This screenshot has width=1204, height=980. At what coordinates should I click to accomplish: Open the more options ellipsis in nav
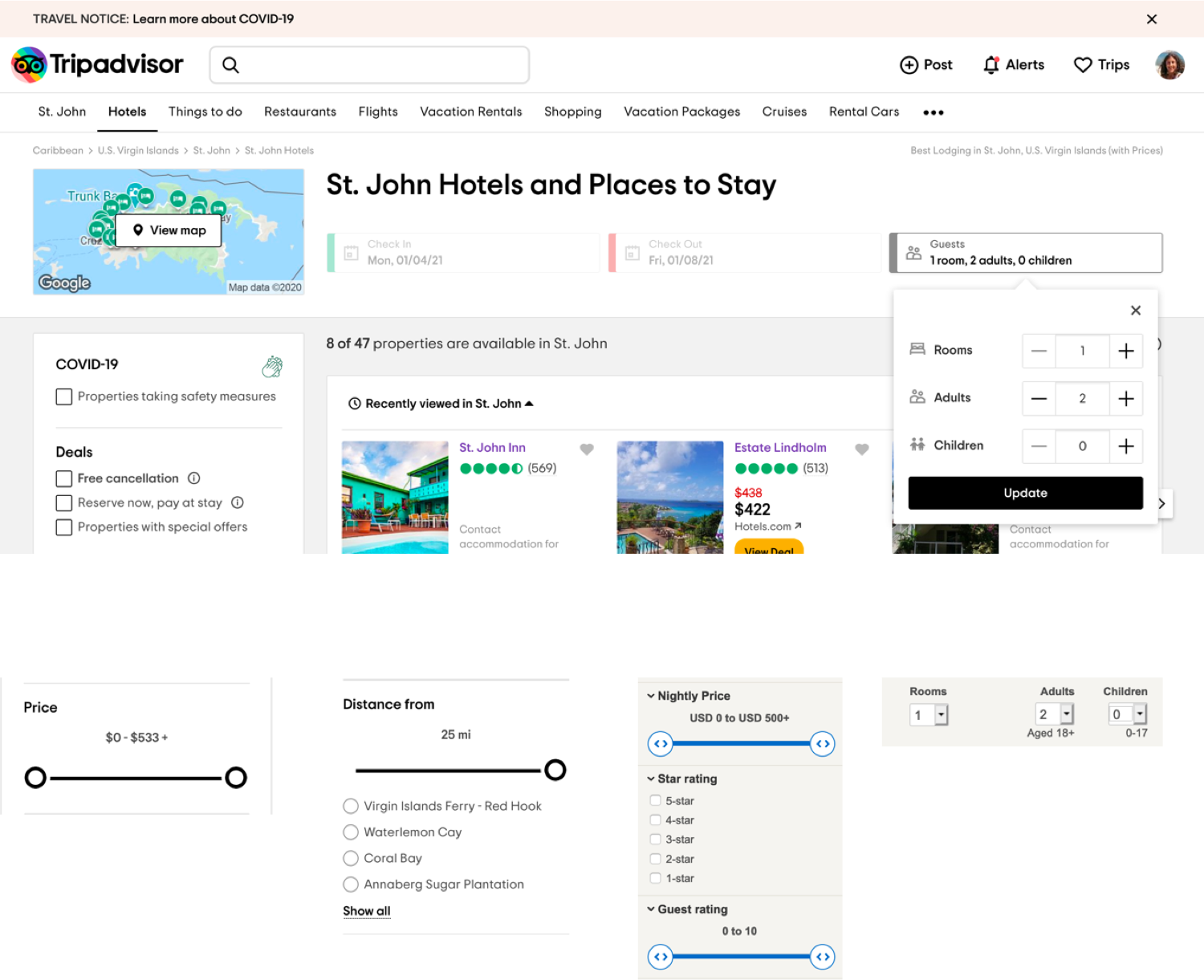click(x=933, y=112)
